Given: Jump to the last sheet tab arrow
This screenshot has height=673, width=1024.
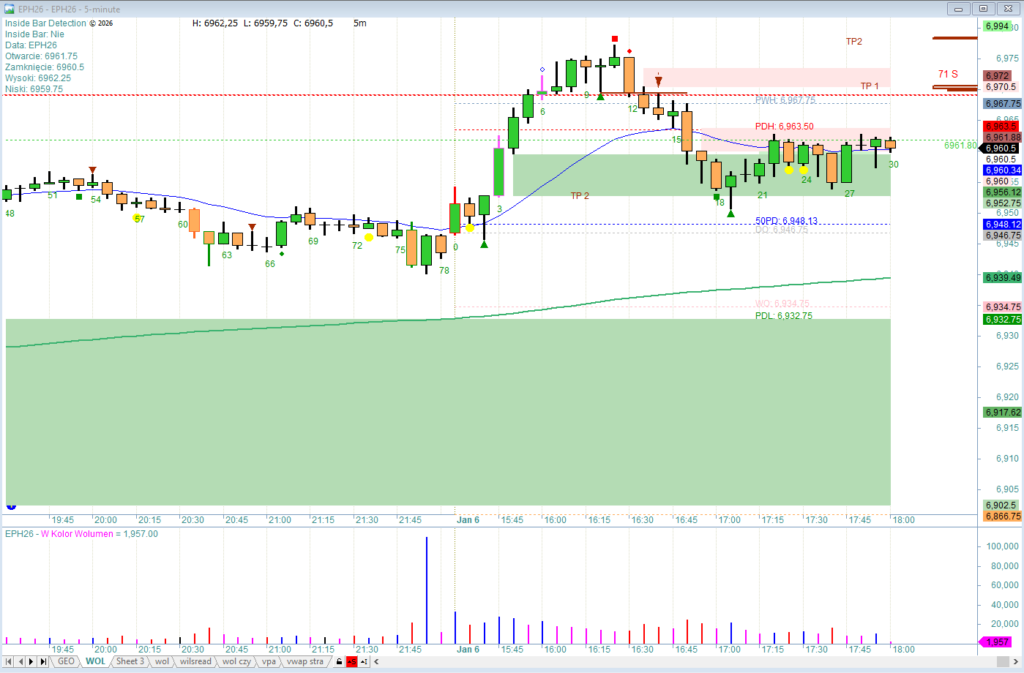Looking at the screenshot, I should click(43, 662).
